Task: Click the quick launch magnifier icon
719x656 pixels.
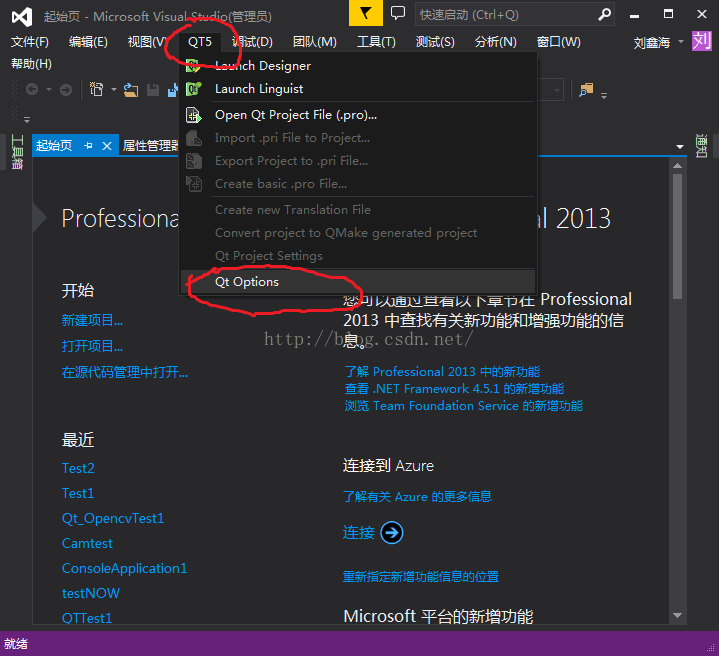Action: tap(604, 15)
